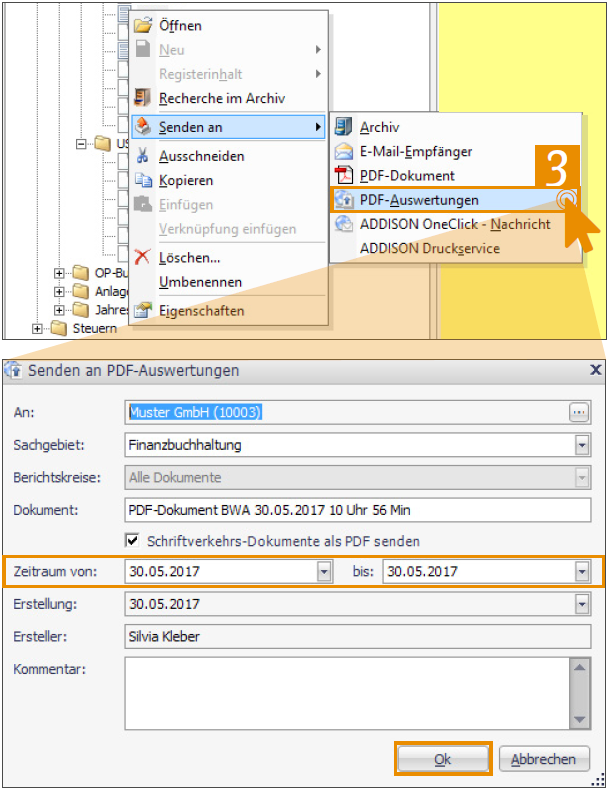Open the Zeitraum von date dropdown
This screenshot has width=609, height=791.
tap(324, 572)
